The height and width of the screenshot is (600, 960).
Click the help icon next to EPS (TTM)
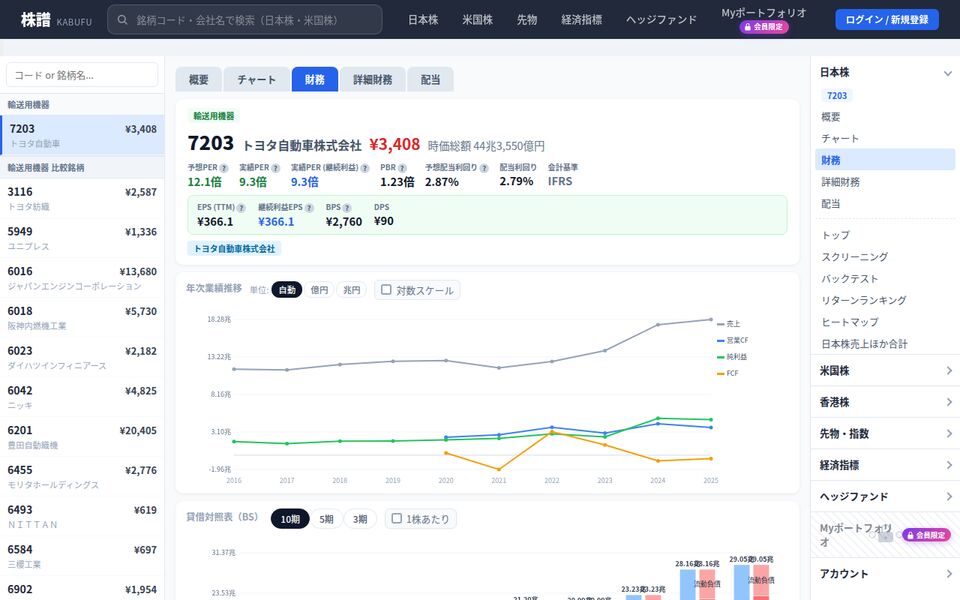click(x=241, y=208)
